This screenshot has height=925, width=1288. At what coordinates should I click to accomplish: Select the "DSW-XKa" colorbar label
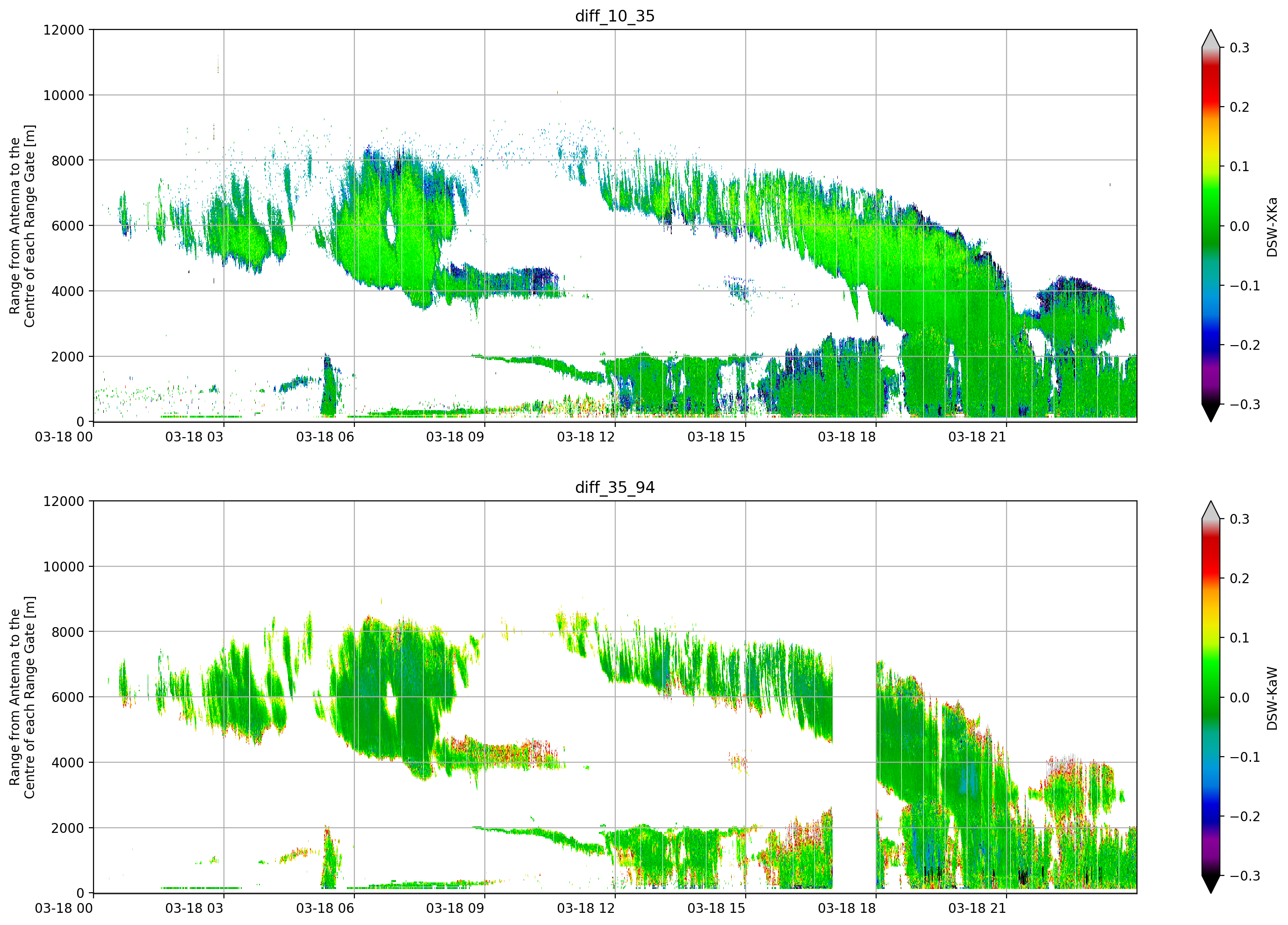1272,227
